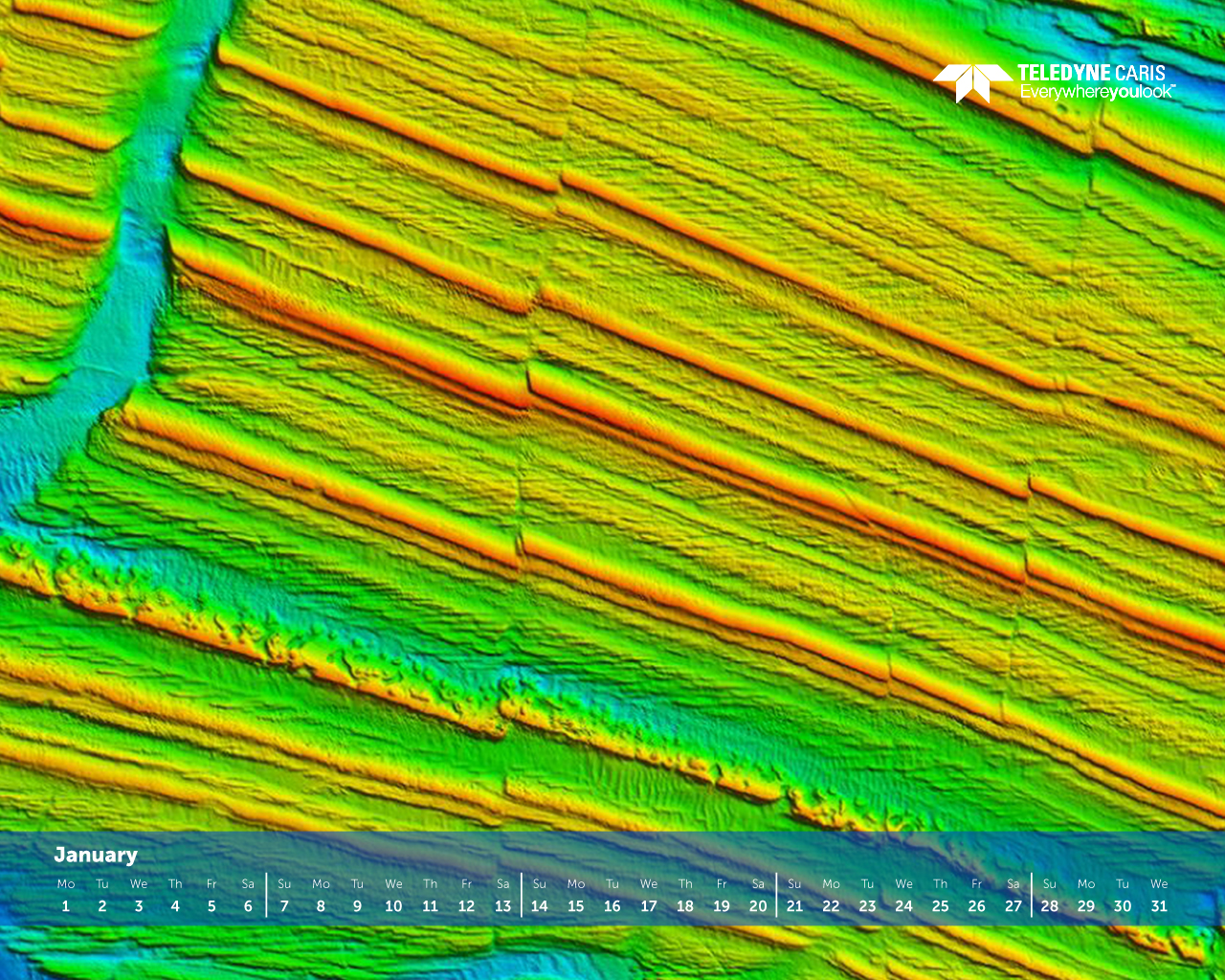Select date 11 in the calendar strip
Image resolution: width=1225 pixels, height=980 pixels.
point(430,905)
